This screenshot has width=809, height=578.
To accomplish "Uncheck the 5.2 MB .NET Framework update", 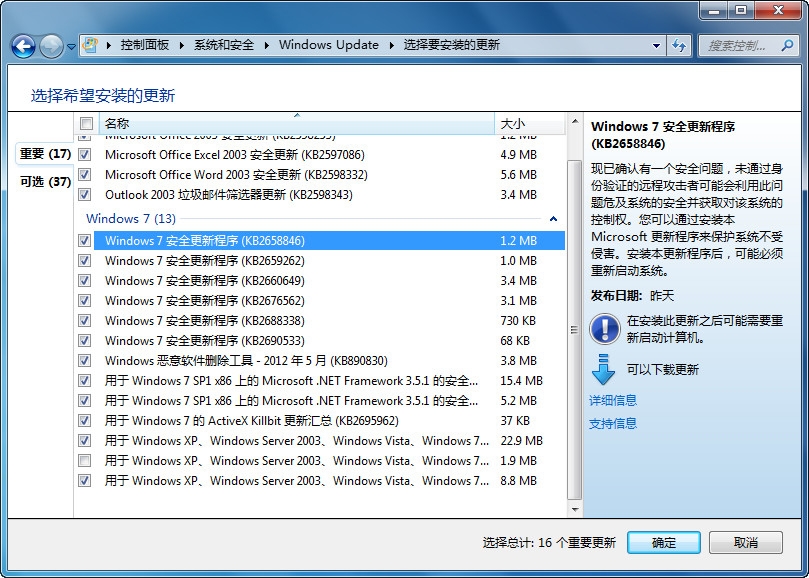I will tap(85, 400).
